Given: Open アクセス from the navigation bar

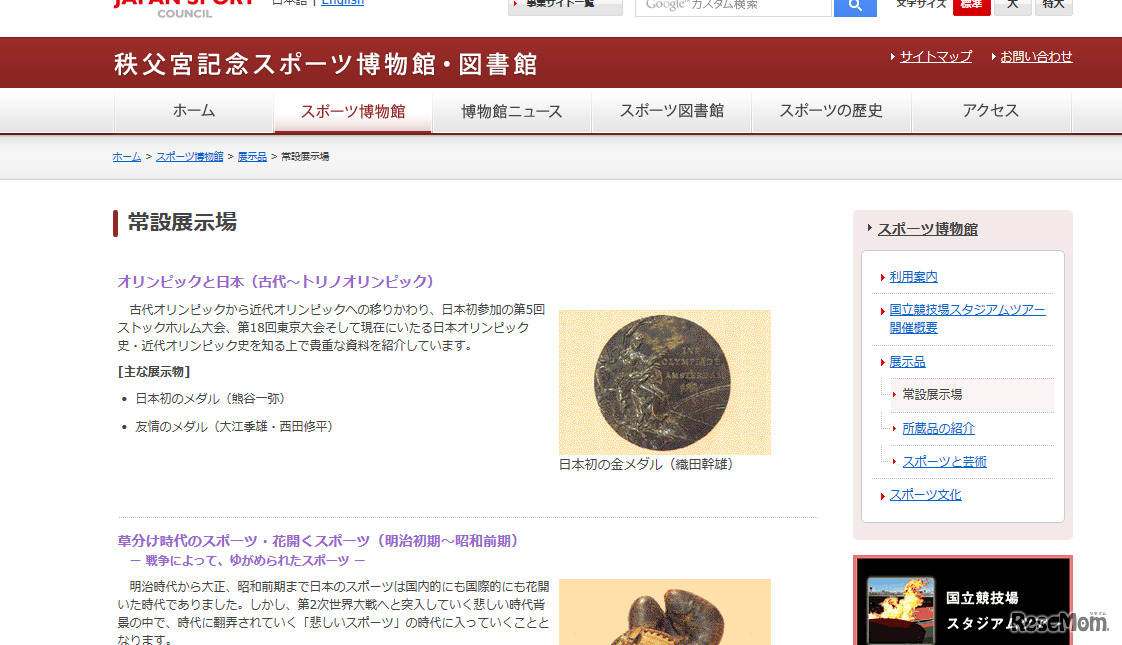Looking at the screenshot, I should click(x=991, y=111).
